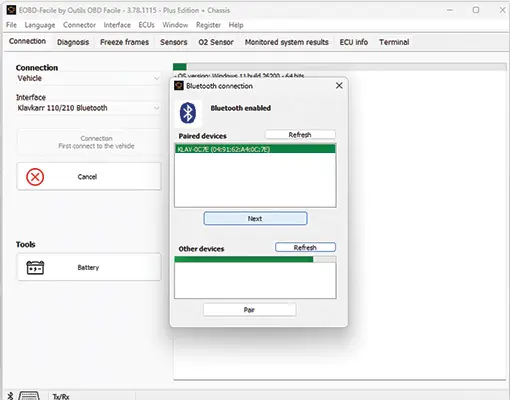The height and width of the screenshot is (400, 510).
Task: Switch to the Sensors tab
Action: tap(173, 42)
